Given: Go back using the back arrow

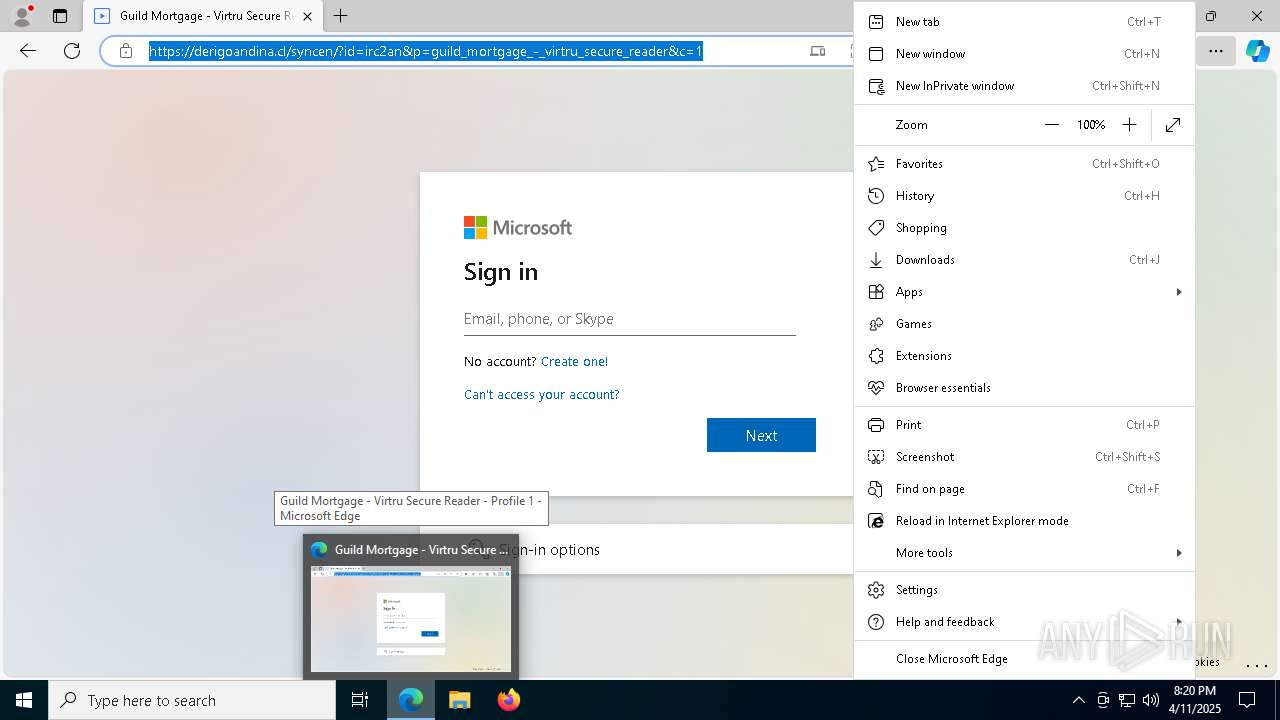Looking at the screenshot, I should point(28,51).
